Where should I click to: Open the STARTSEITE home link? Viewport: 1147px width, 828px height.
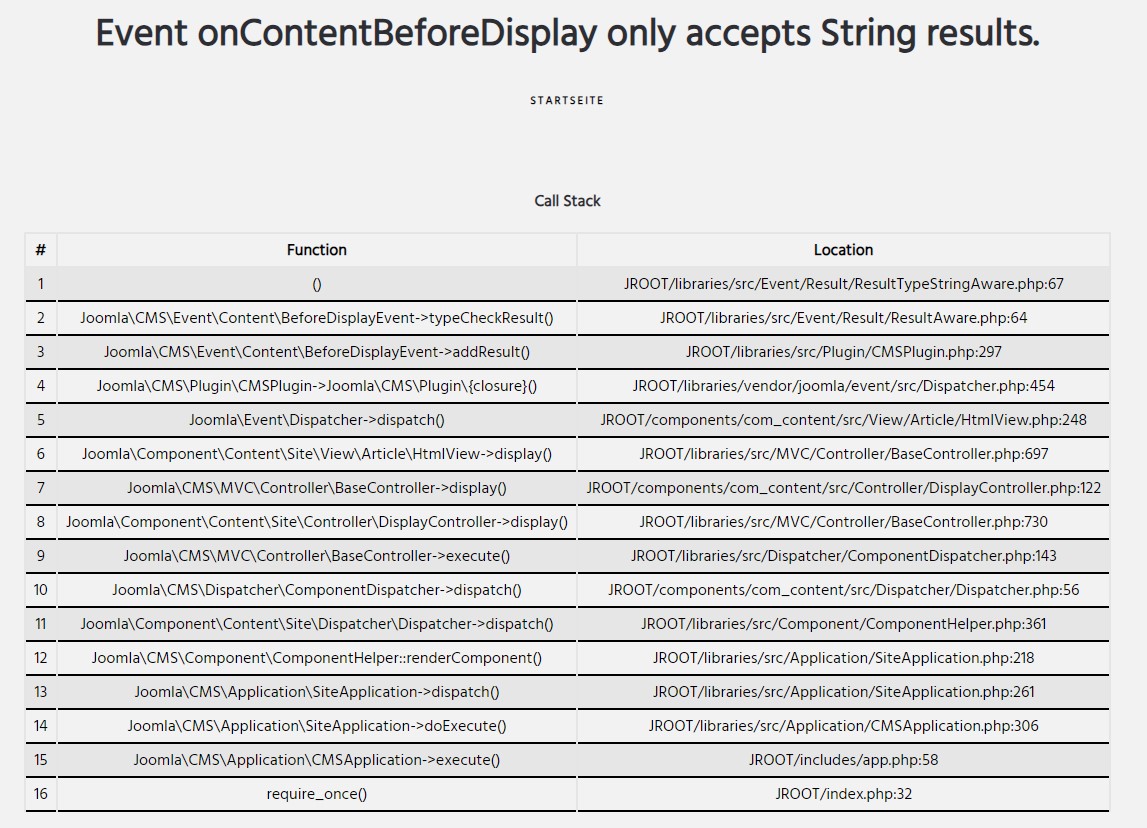click(x=567, y=100)
